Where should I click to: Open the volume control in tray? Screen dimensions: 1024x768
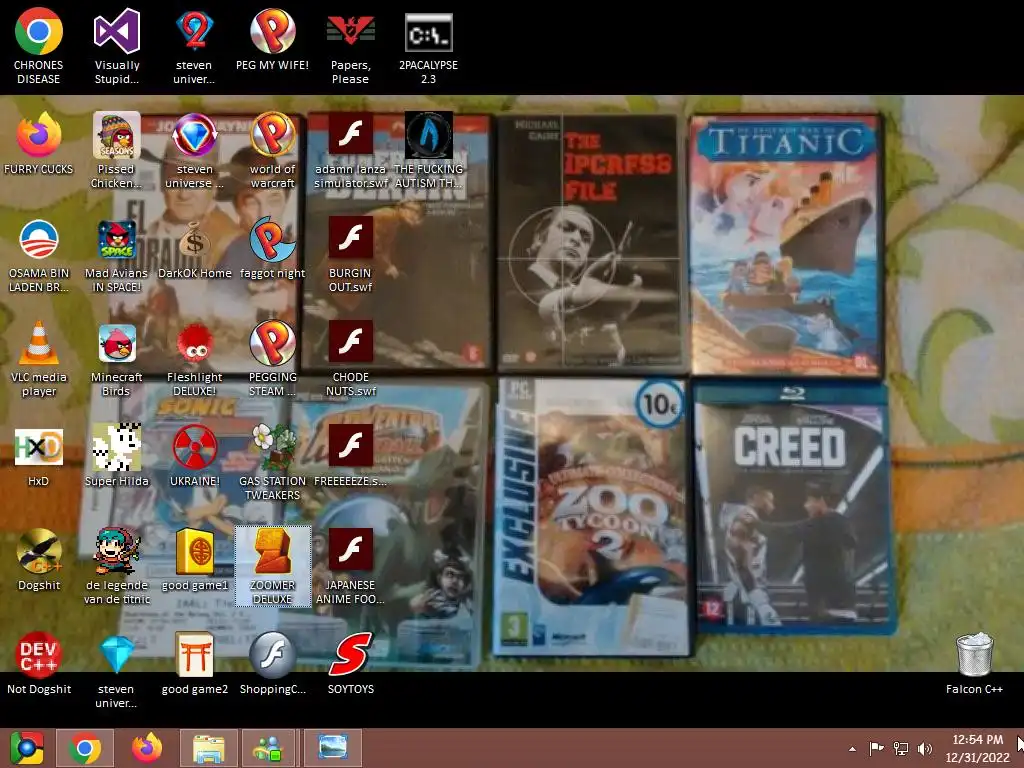pos(925,748)
